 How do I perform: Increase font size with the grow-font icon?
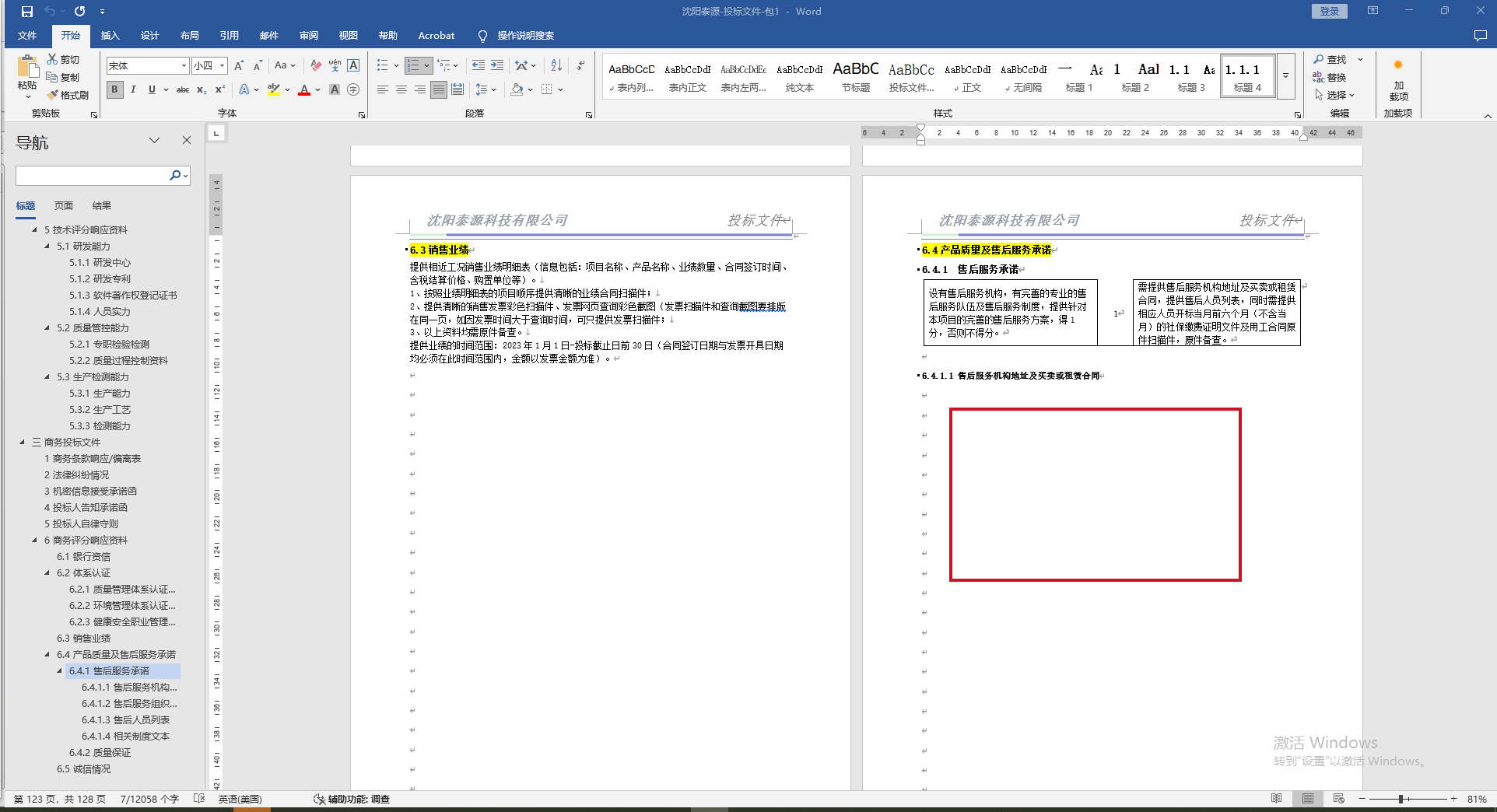(x=240, y=65)
